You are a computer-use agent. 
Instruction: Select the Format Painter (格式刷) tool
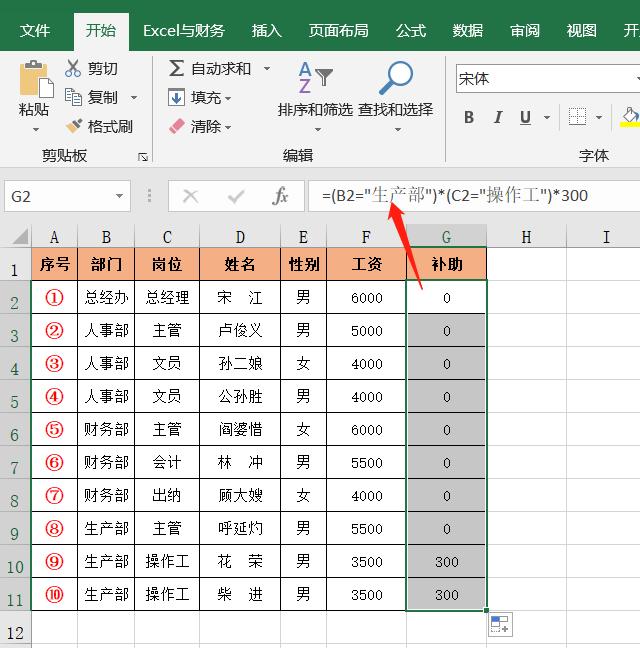coord(73,126)
